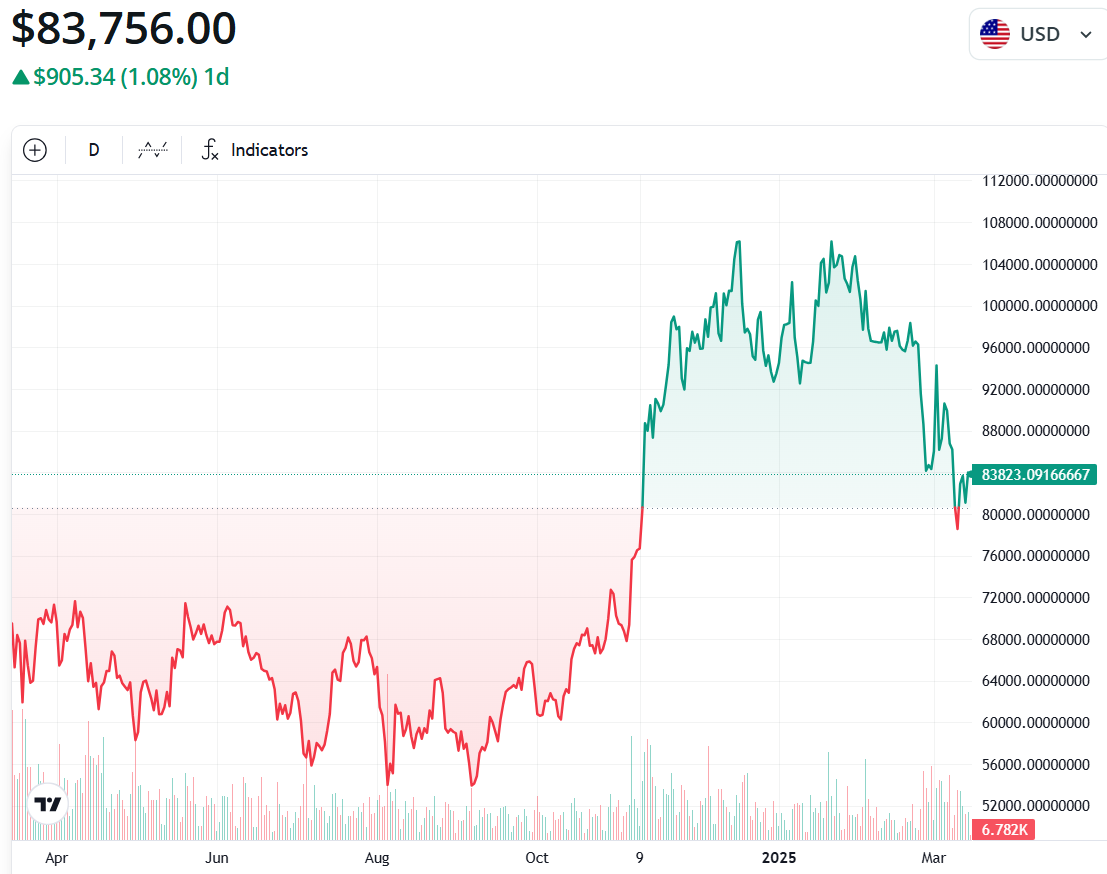Select the Oct marker on time axis

pos(537,857)
